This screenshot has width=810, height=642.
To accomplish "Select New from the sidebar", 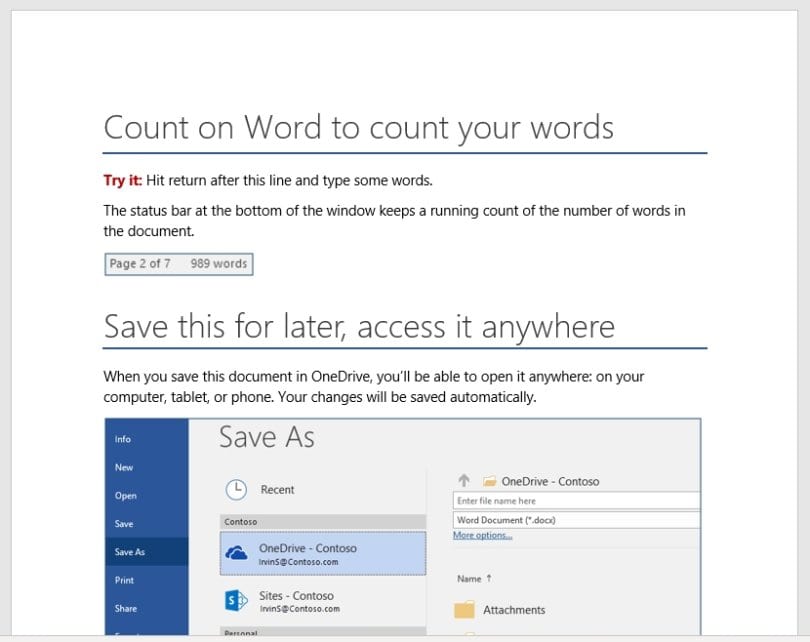I will [123, 467].
